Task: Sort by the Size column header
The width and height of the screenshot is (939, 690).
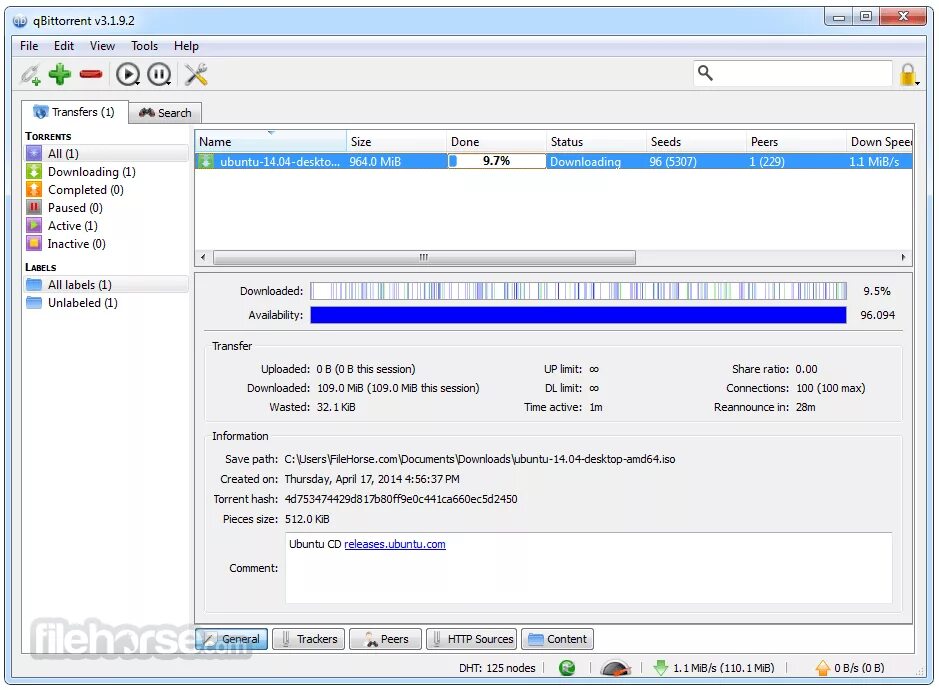Action: tap(396, 141)
